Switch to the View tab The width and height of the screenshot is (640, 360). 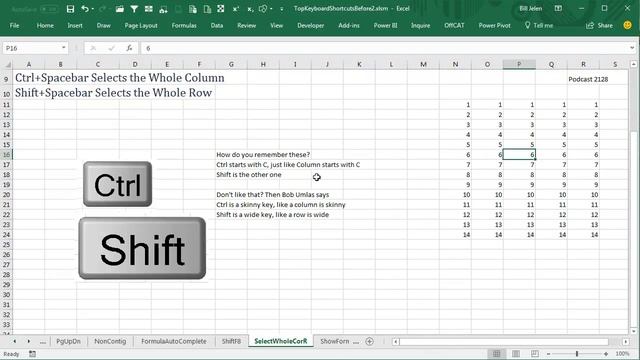click(276, 25)
